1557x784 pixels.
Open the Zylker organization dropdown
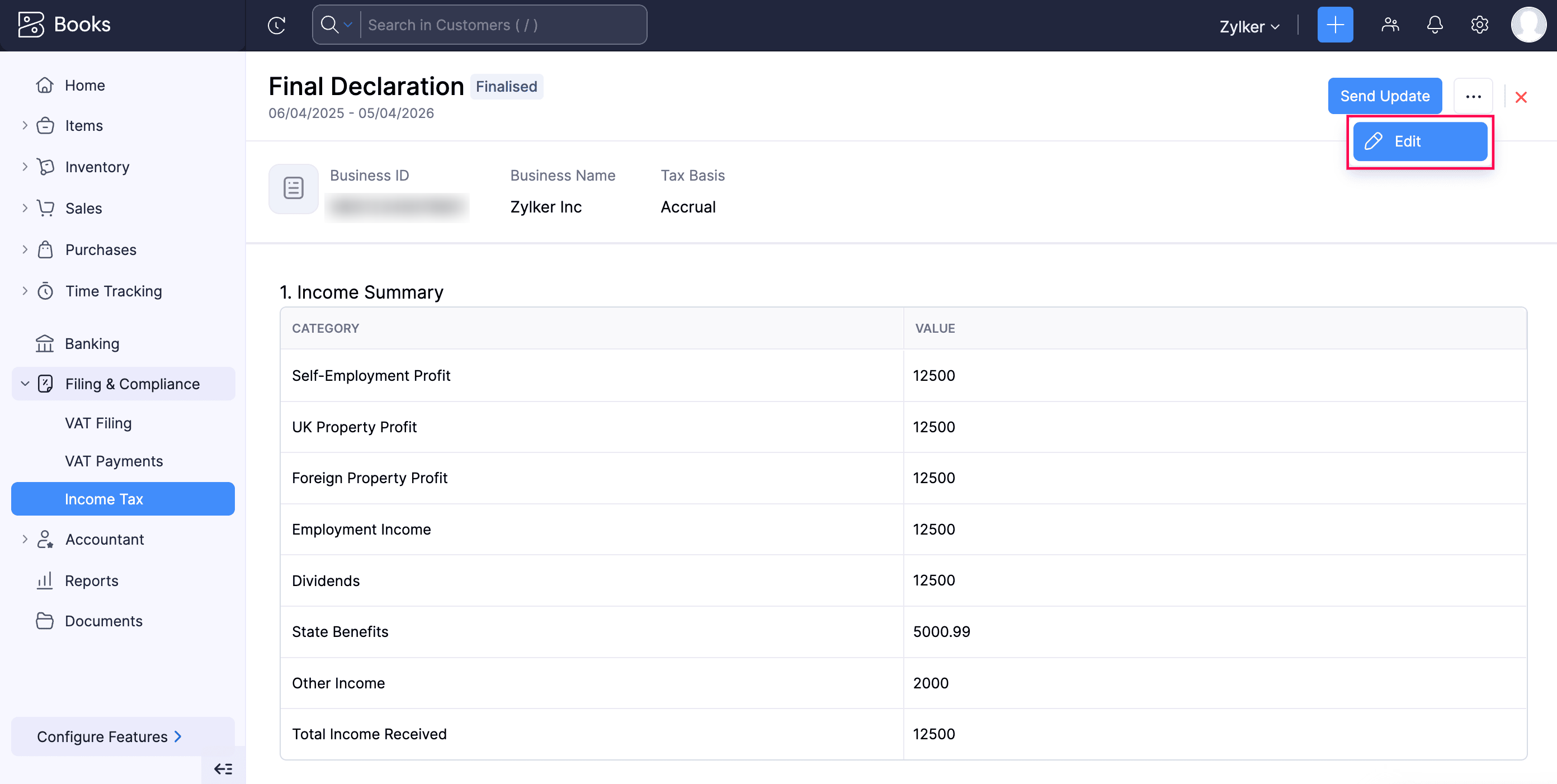[1249, 27]
